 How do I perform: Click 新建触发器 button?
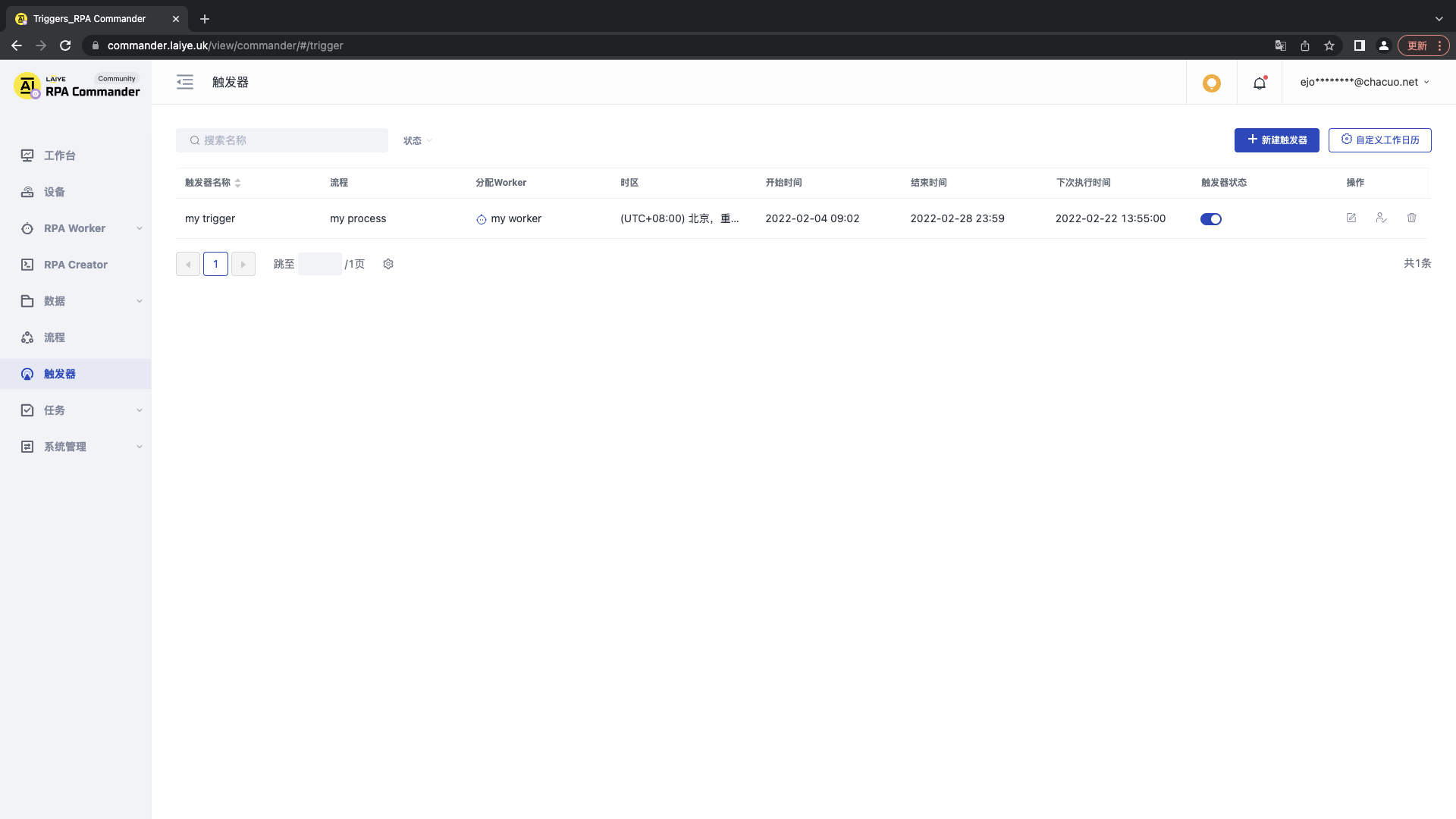pyautogui.click(x=1277, y=140)
